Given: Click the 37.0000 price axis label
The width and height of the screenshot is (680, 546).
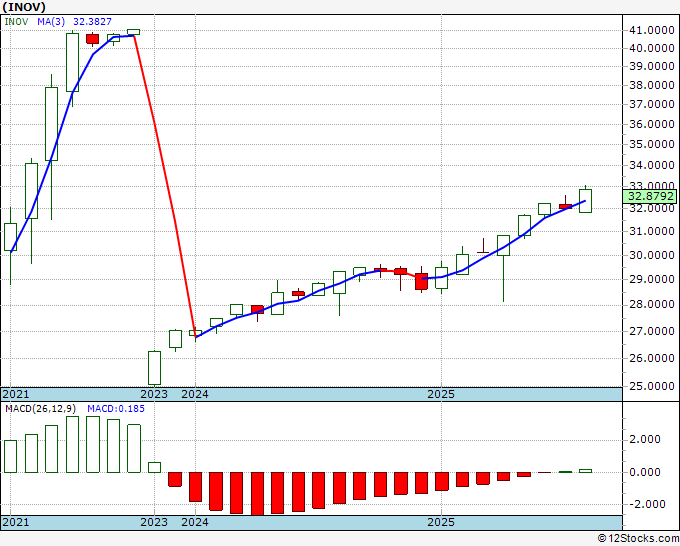Looking at the screenshot, I should point(651,104).
